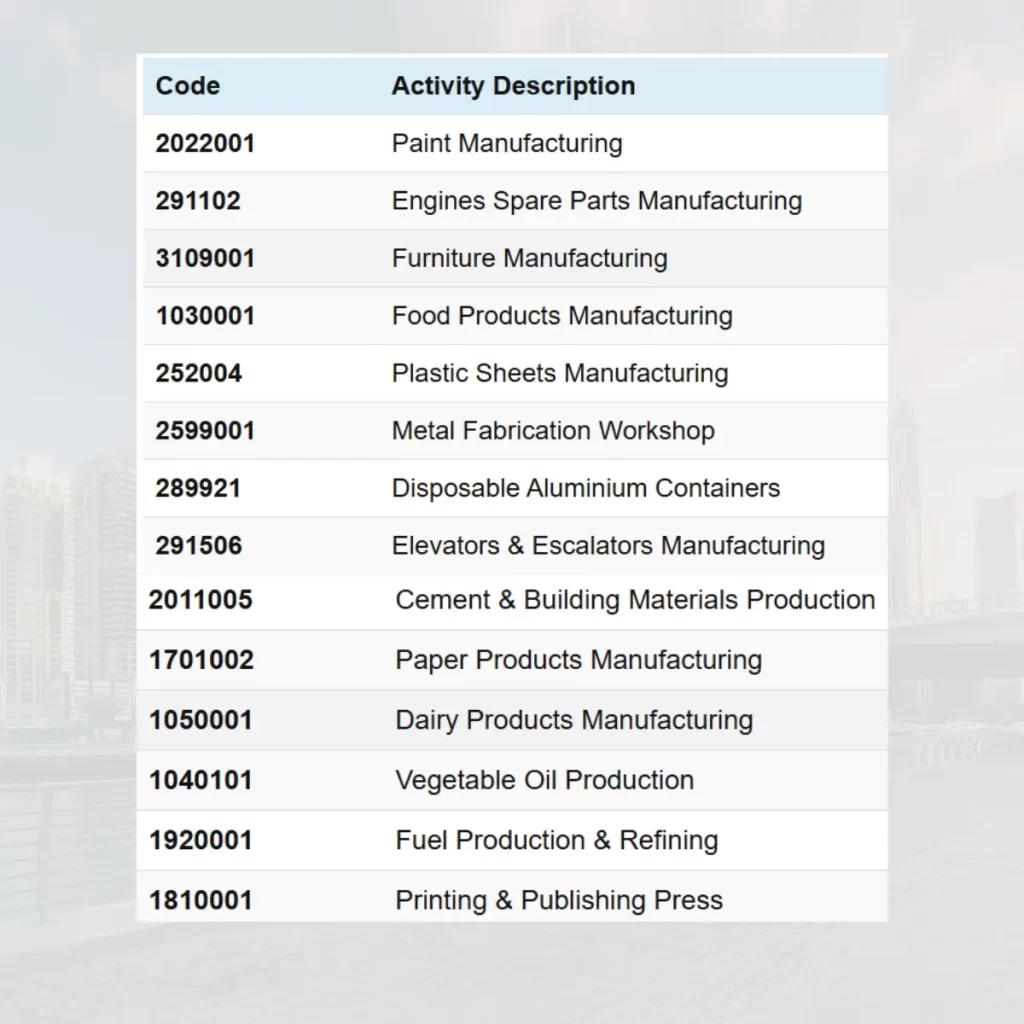Click Disposable Aluminium Containers description

point(585,489)
